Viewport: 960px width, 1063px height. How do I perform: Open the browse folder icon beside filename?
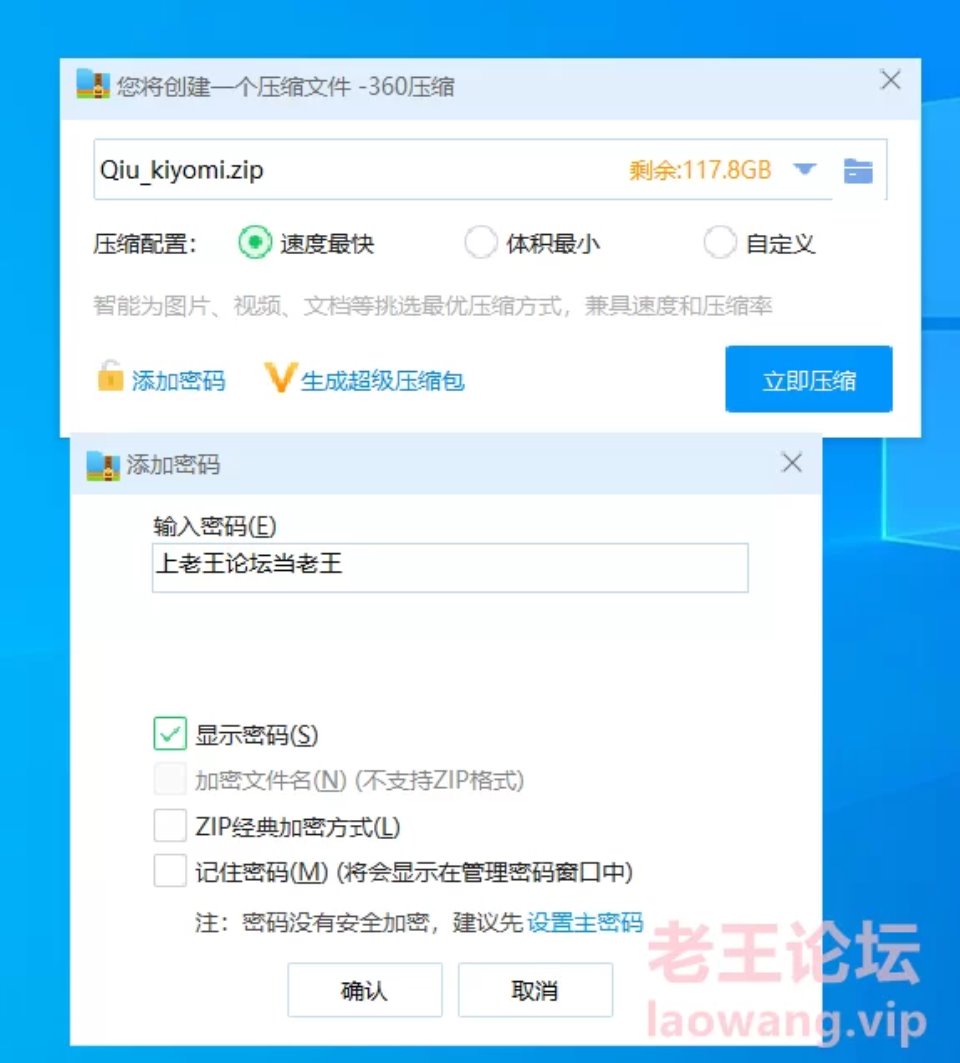pos(858,171)
